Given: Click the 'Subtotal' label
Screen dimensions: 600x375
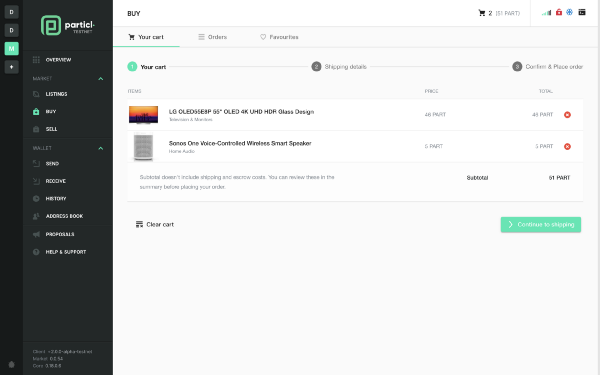Looking at the screenshot, I should [477, 178].
